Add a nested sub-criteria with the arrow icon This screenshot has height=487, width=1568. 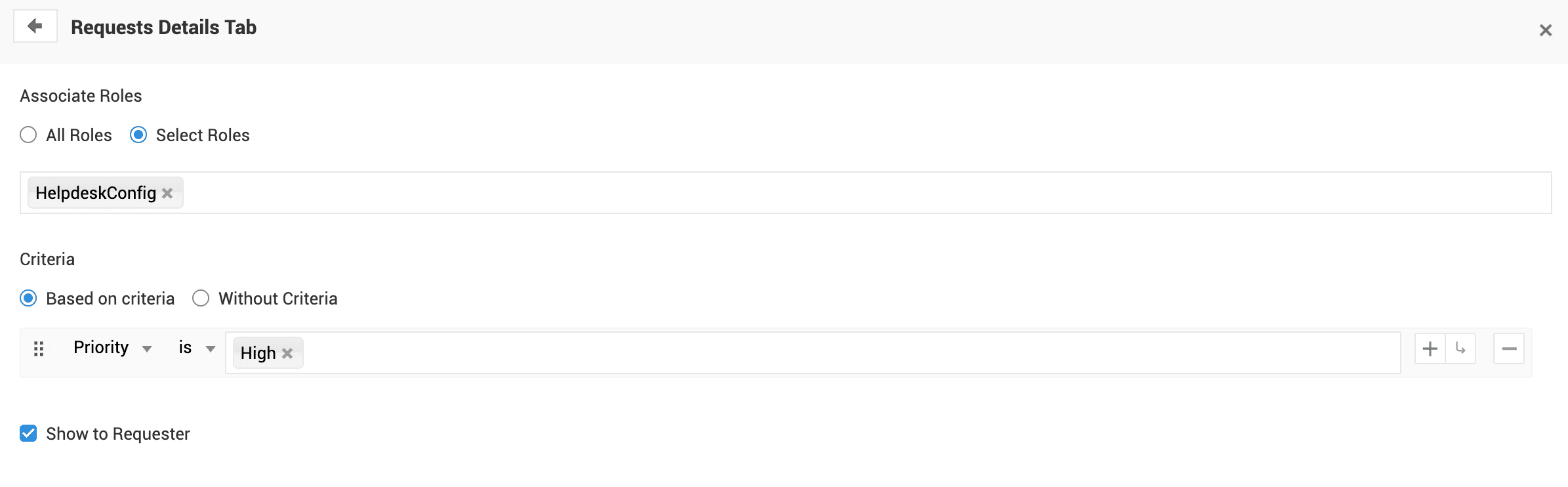point(1460,349)
